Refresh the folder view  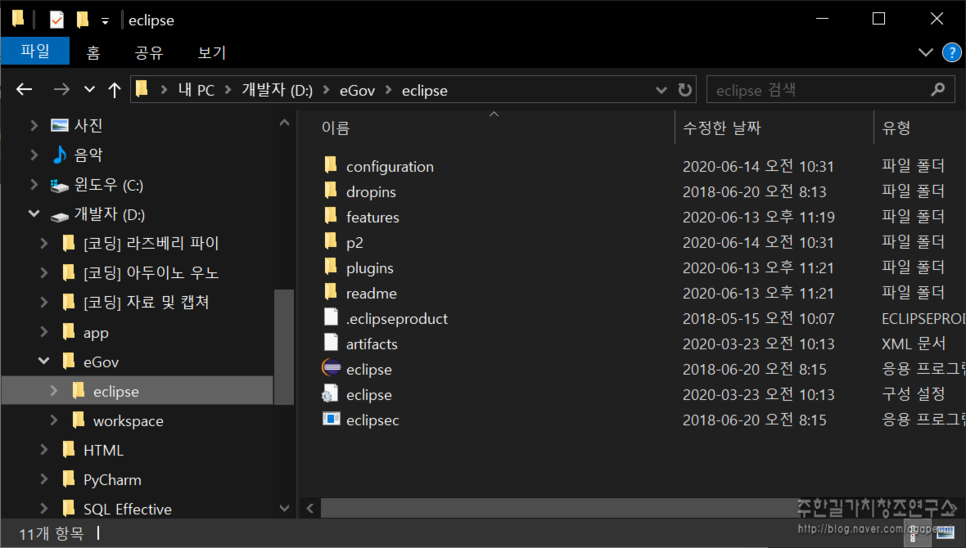(684, 90)
